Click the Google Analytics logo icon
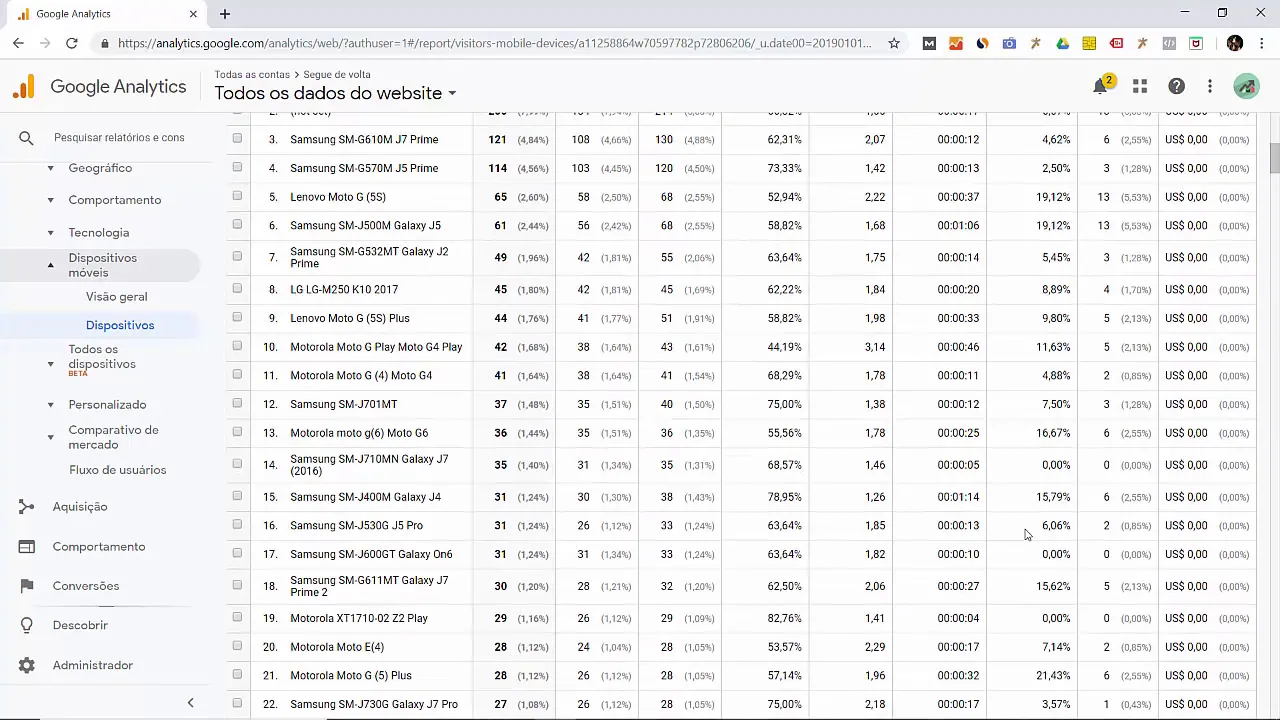 (24, 87)
